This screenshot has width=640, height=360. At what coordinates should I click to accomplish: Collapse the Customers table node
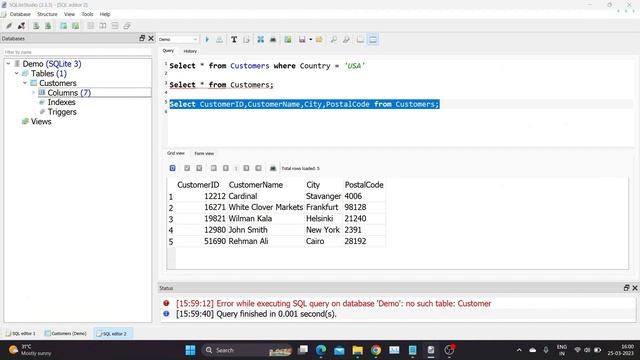pos(24,83)
